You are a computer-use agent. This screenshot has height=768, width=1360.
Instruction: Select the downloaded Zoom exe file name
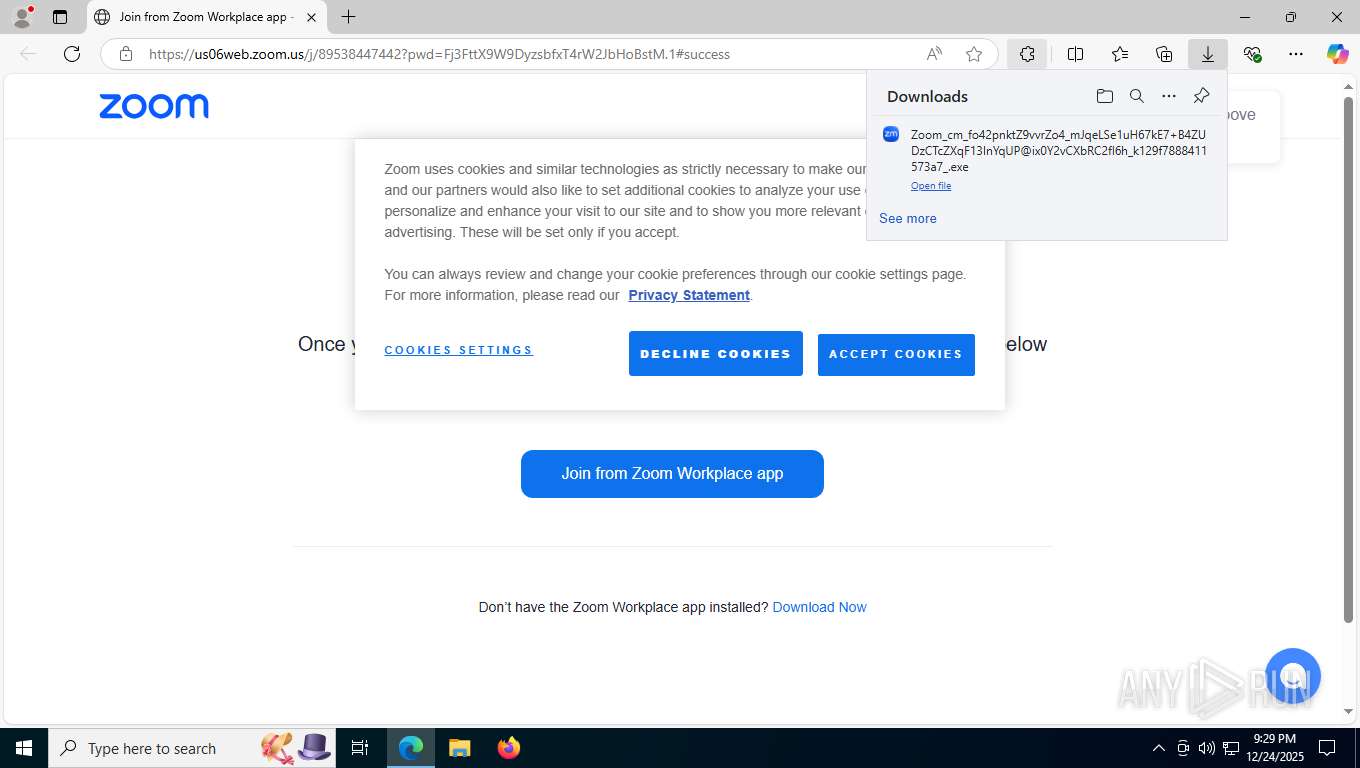(1059, 151)
